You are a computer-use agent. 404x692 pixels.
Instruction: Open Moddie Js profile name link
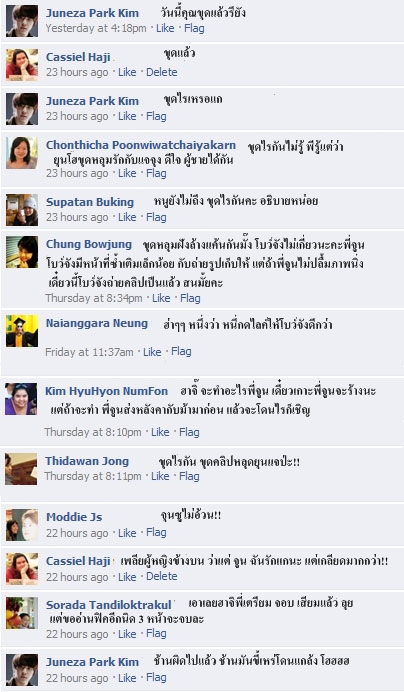(x=74, y=517)
